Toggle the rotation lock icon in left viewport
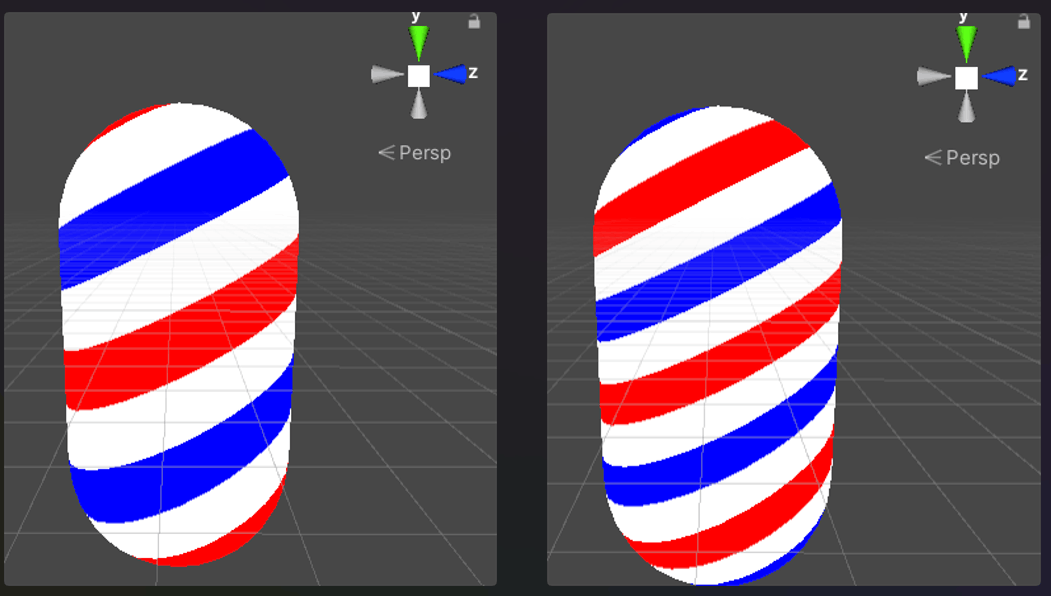This screenshot has width=1051, height=596. click(x=474, y=21)
